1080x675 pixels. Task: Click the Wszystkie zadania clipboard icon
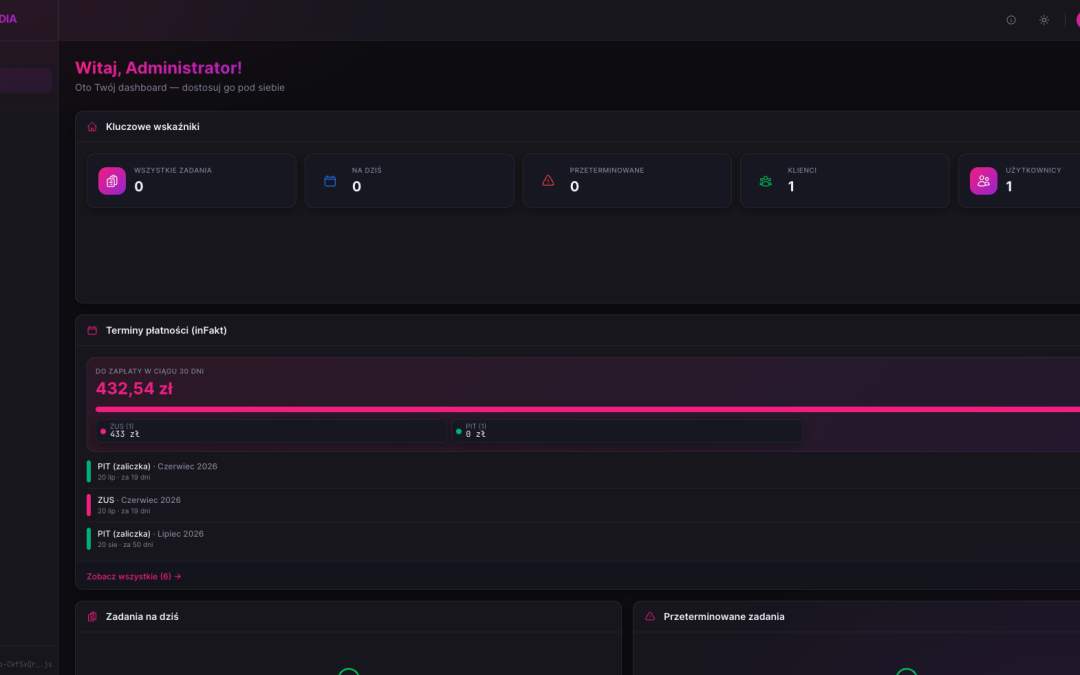112,181
